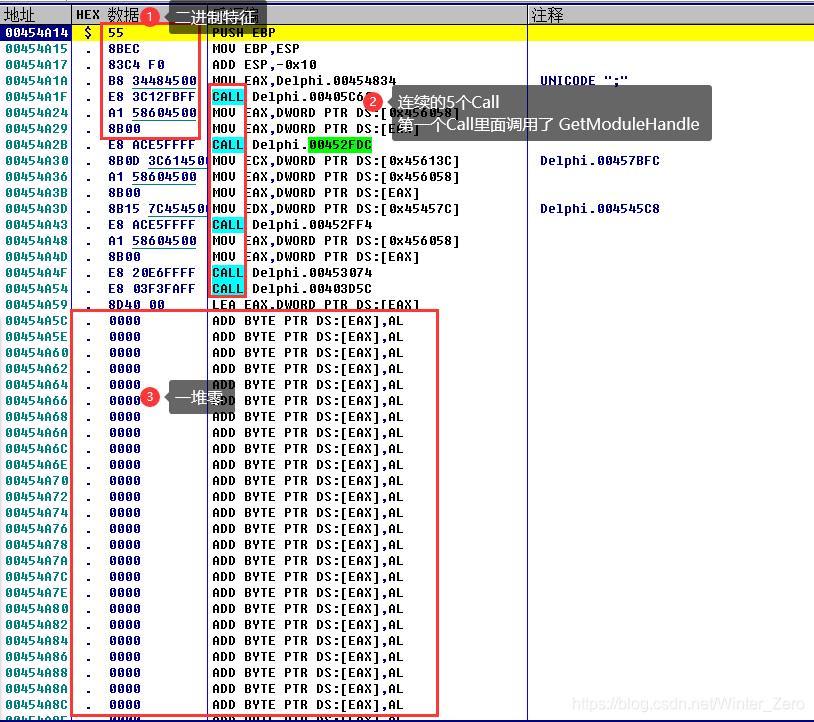Screen dimensions: 814x722
Task: Select address 00454A24
Action: coord(37,113)
